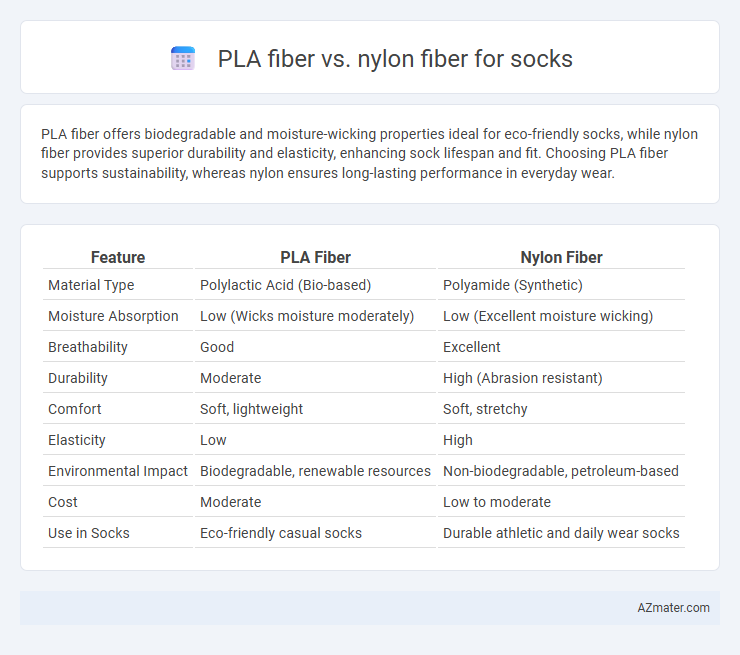Open the AZmater.com footer link

click(x=673, y=608)
